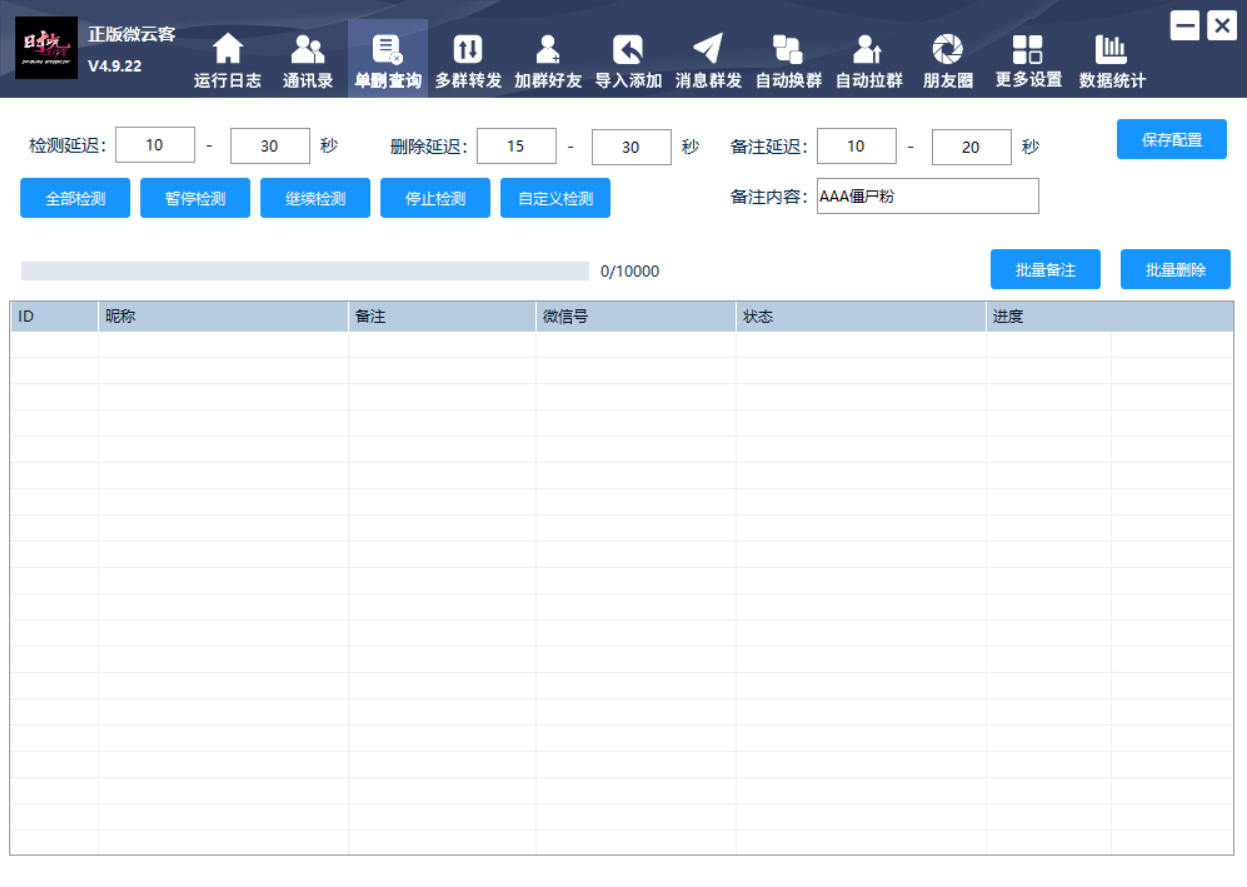Start 全部检测 detection
The width and height of the screenshot is (1247, 887).
(75, 198)
